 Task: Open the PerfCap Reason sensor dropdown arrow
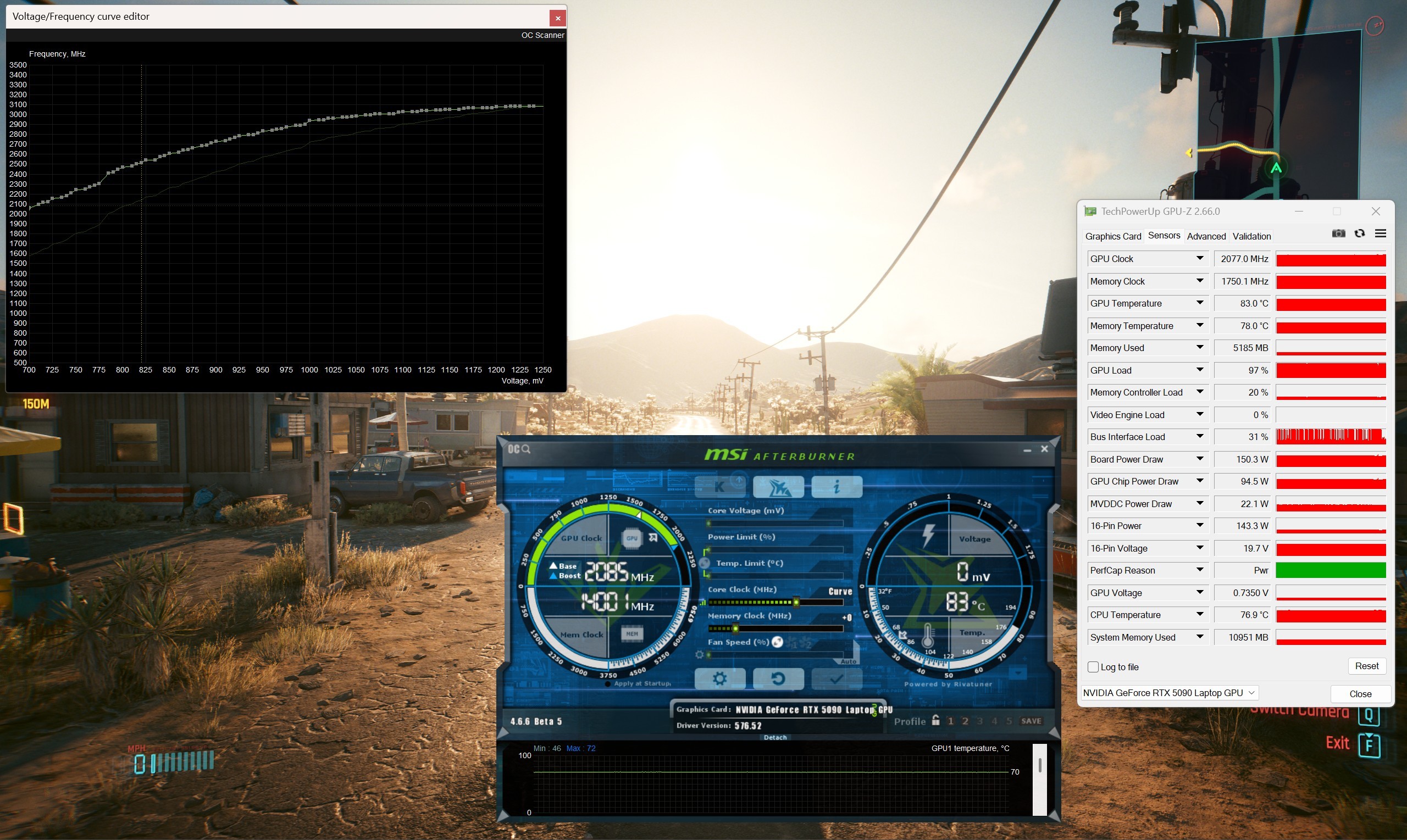point(1199,570)
